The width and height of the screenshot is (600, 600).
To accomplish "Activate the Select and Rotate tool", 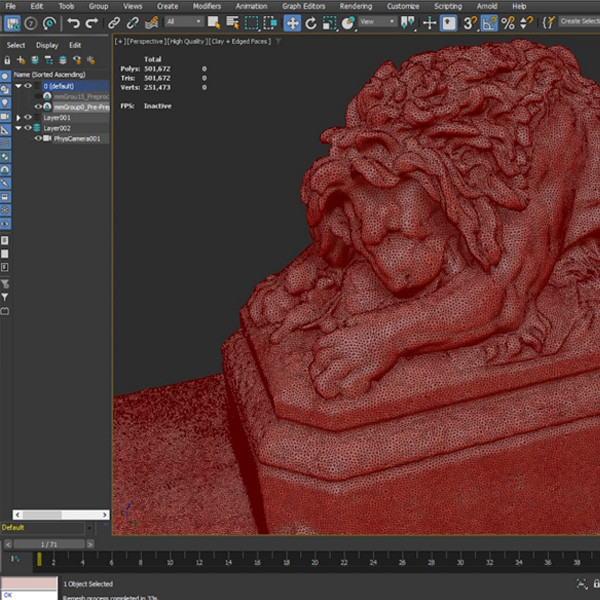I will tap(311, 23).
